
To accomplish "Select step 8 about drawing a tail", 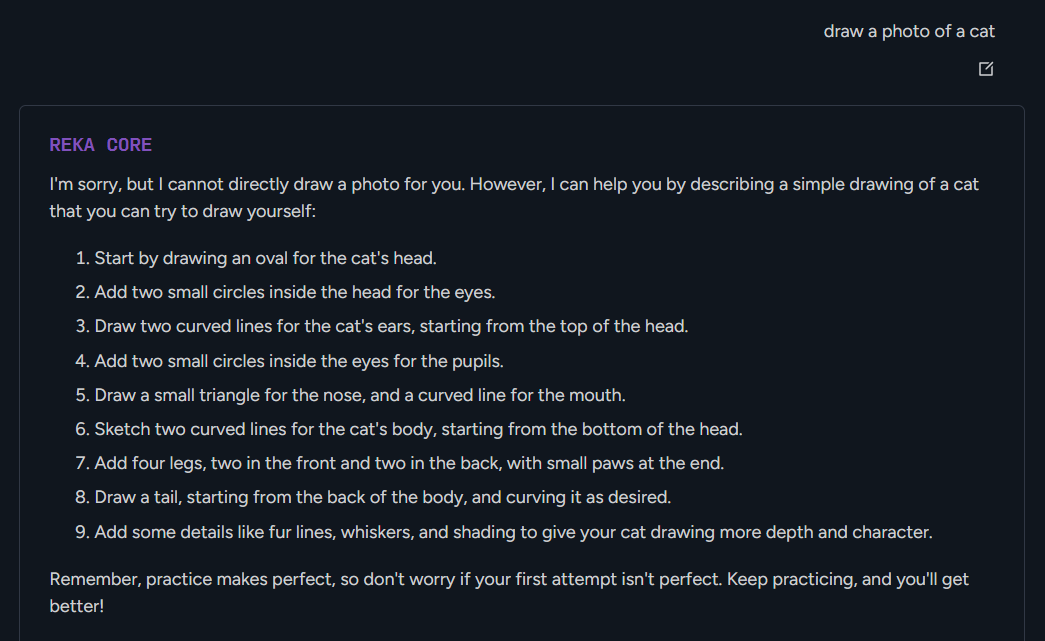I will click(x=382, y=497).
